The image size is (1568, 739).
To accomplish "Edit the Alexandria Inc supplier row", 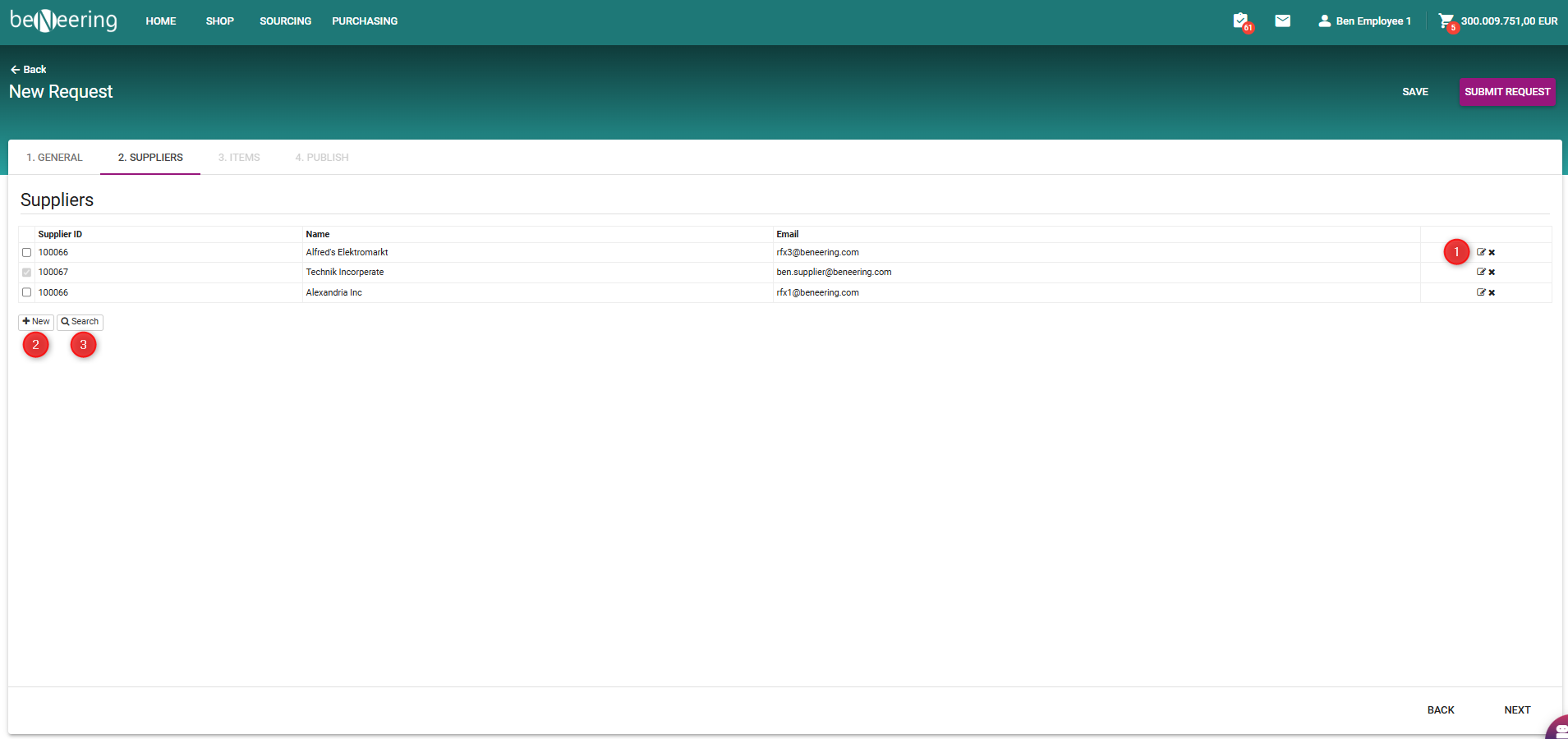I will pyautogui.click(x=1481, y=292).
